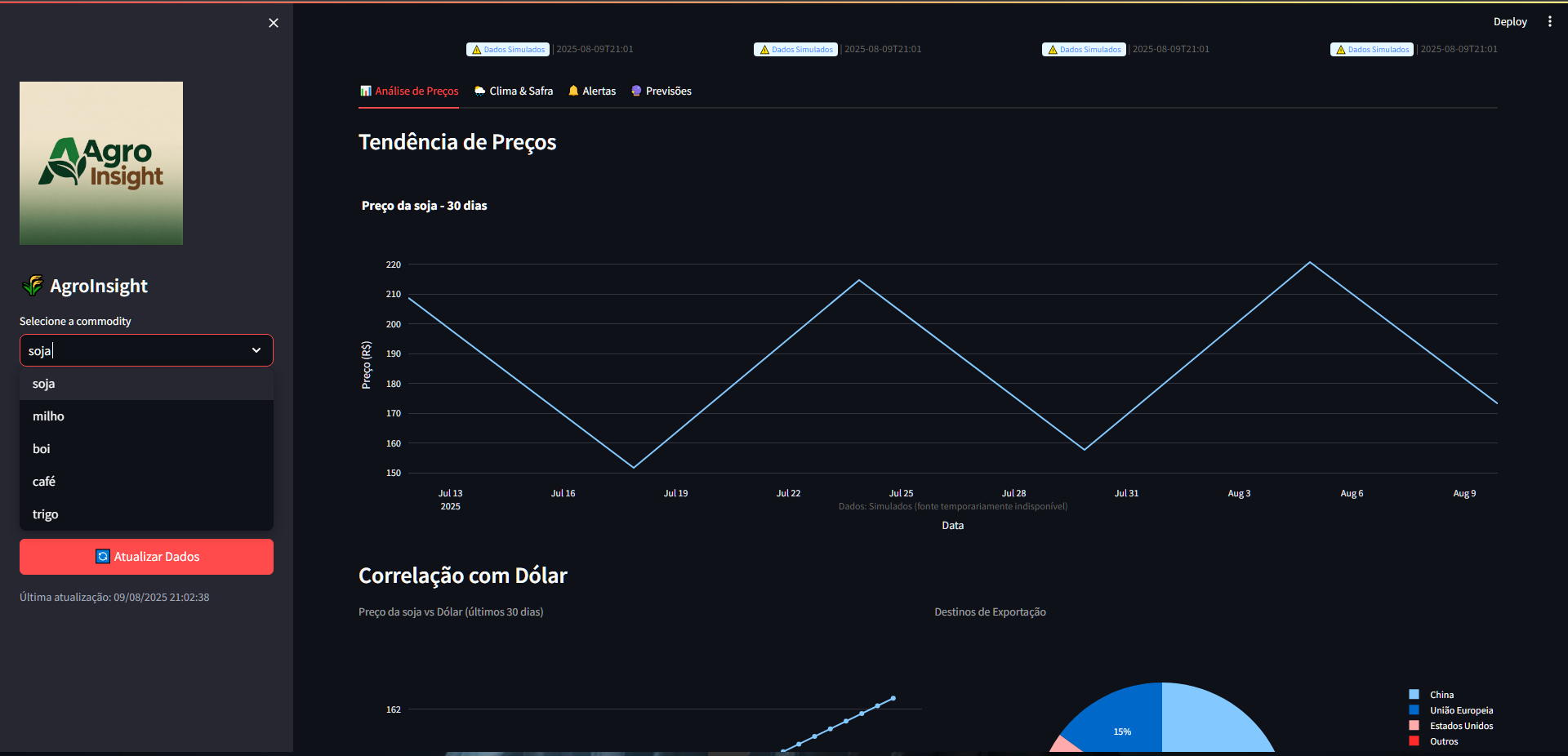1568x756 pixels.
Task: Click the first Dados Simulados badge
Action: pos(508,50)
